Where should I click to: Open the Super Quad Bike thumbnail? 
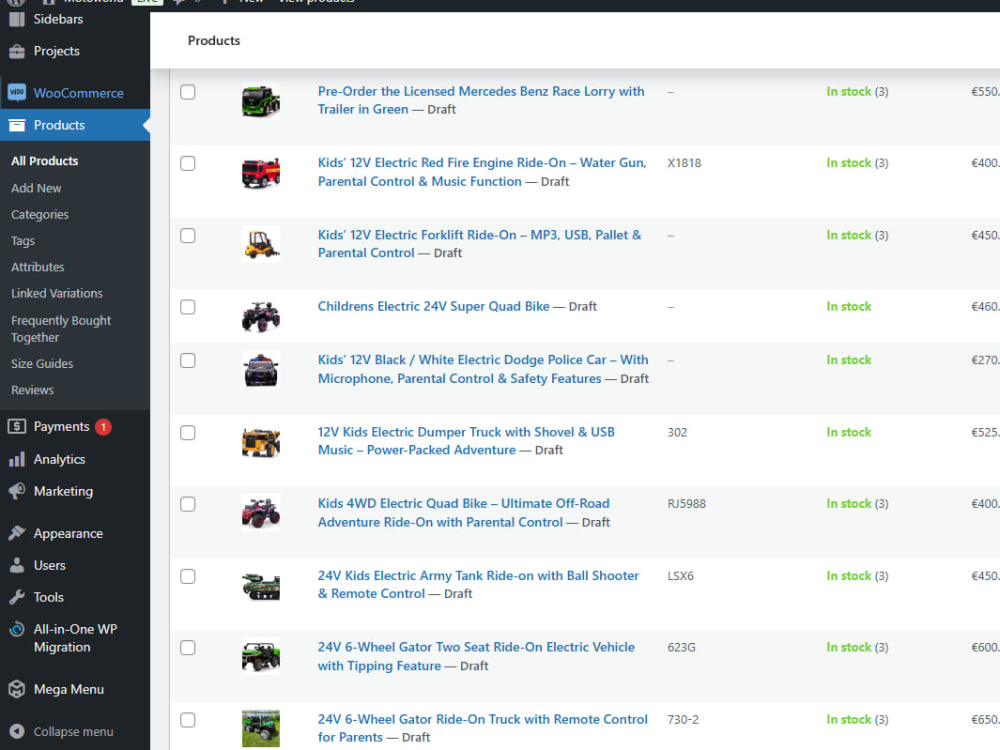point(261,316)
